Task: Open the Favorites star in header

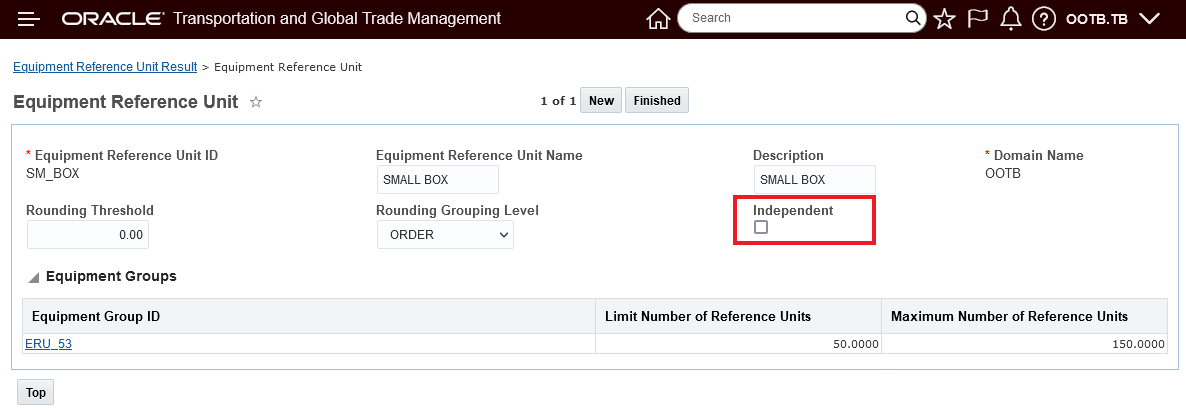Action: click(944, 19)
